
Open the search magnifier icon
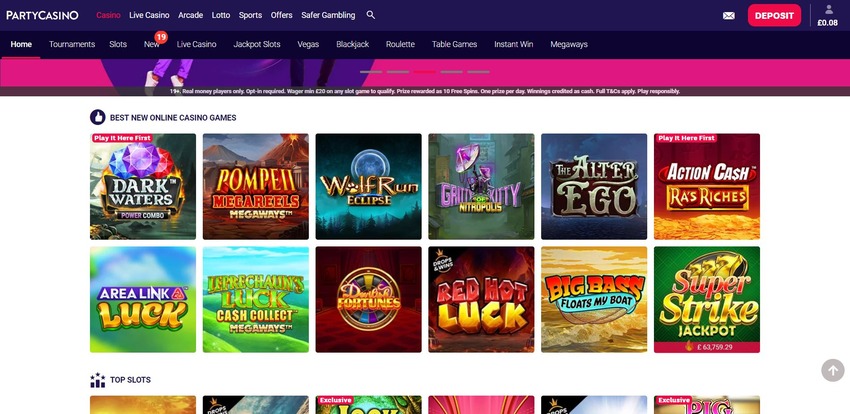[x=371, y=15]
